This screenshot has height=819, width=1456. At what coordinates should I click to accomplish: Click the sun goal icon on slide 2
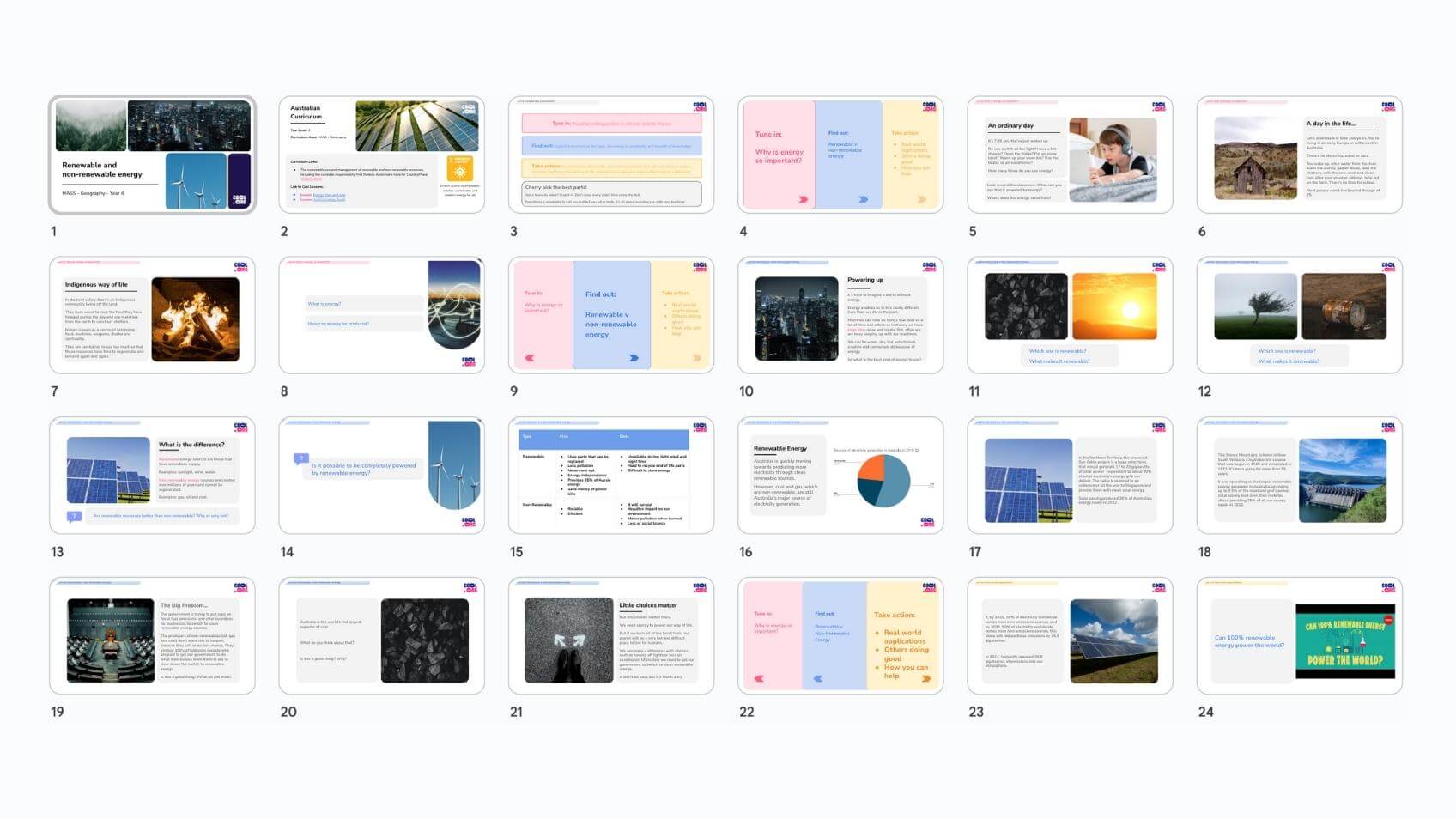coord(459,167)
